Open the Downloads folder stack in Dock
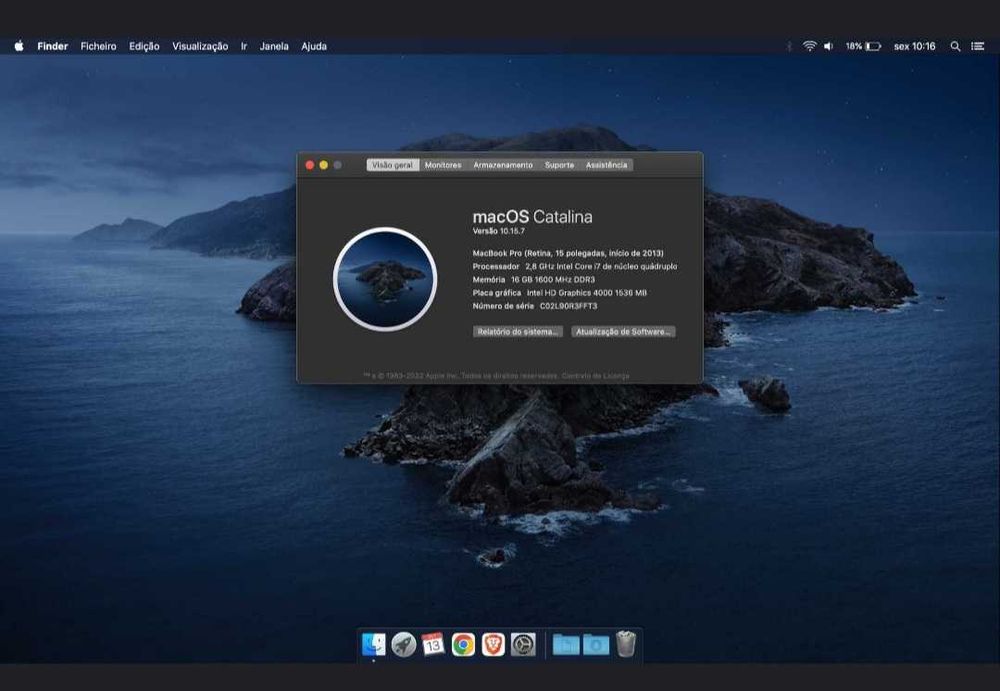Screen dimensions: 1000x691 (596, 644)
